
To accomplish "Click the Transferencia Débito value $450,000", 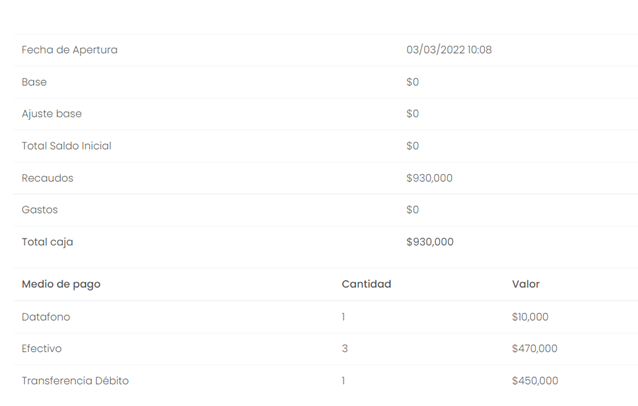I will [x=535, y=381].
